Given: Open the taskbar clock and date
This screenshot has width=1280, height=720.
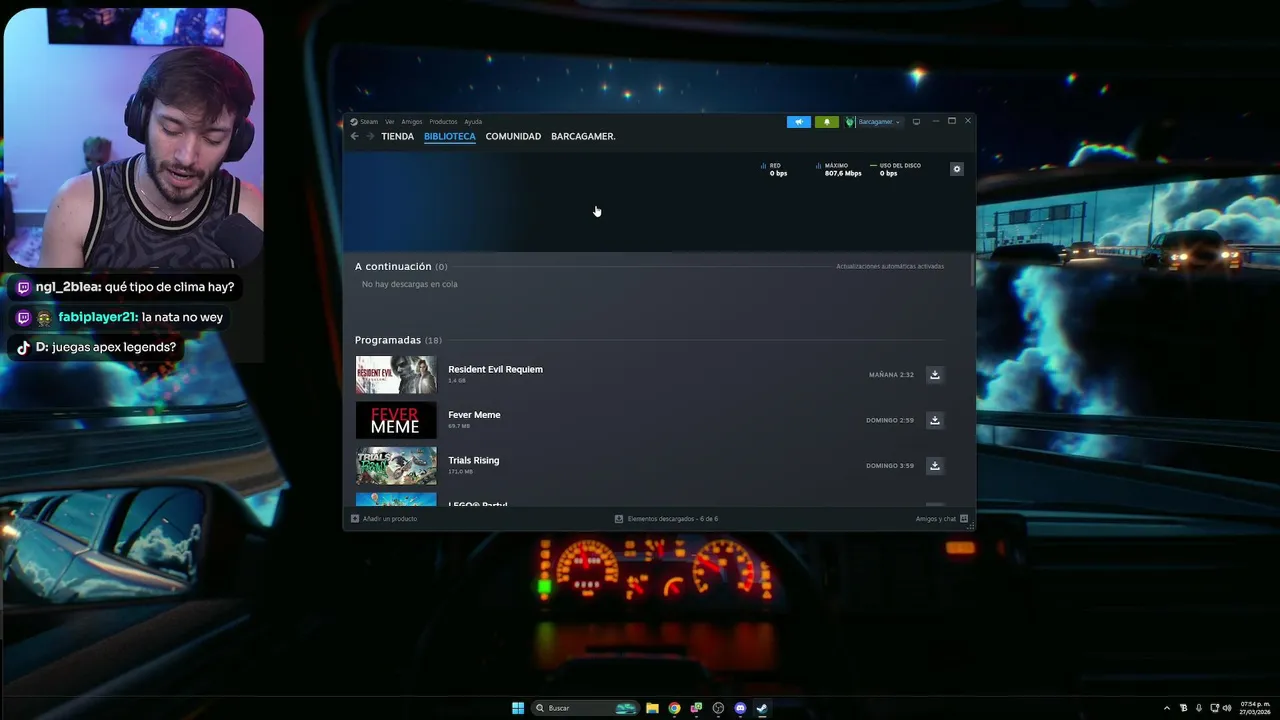Looking at the screenshot, I should point(1254,708).
